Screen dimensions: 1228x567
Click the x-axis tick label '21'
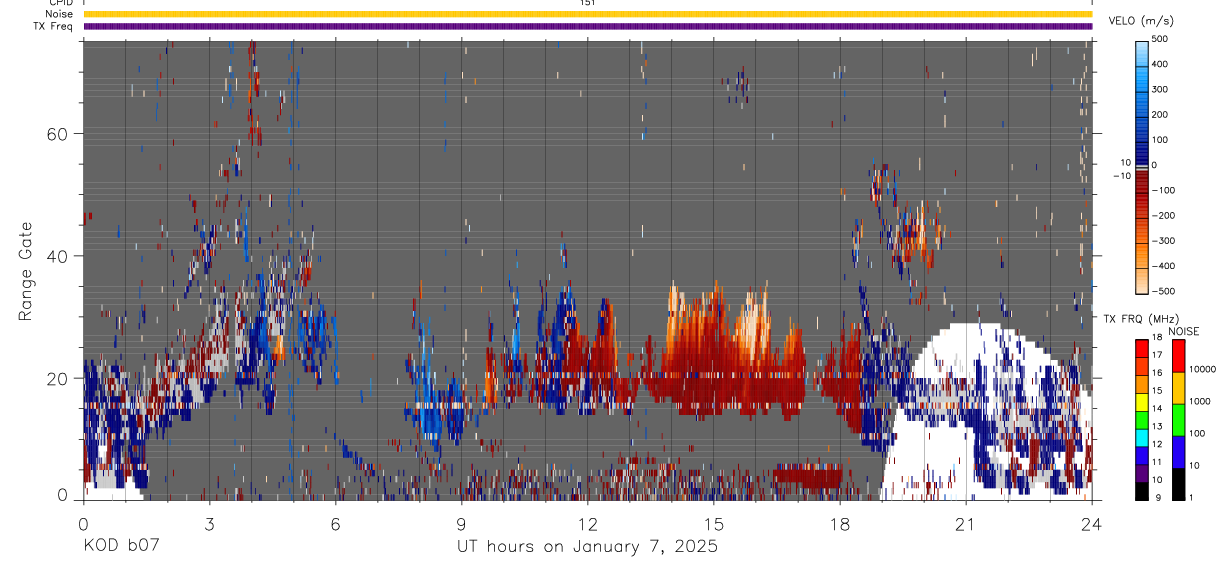coord(966,524)
